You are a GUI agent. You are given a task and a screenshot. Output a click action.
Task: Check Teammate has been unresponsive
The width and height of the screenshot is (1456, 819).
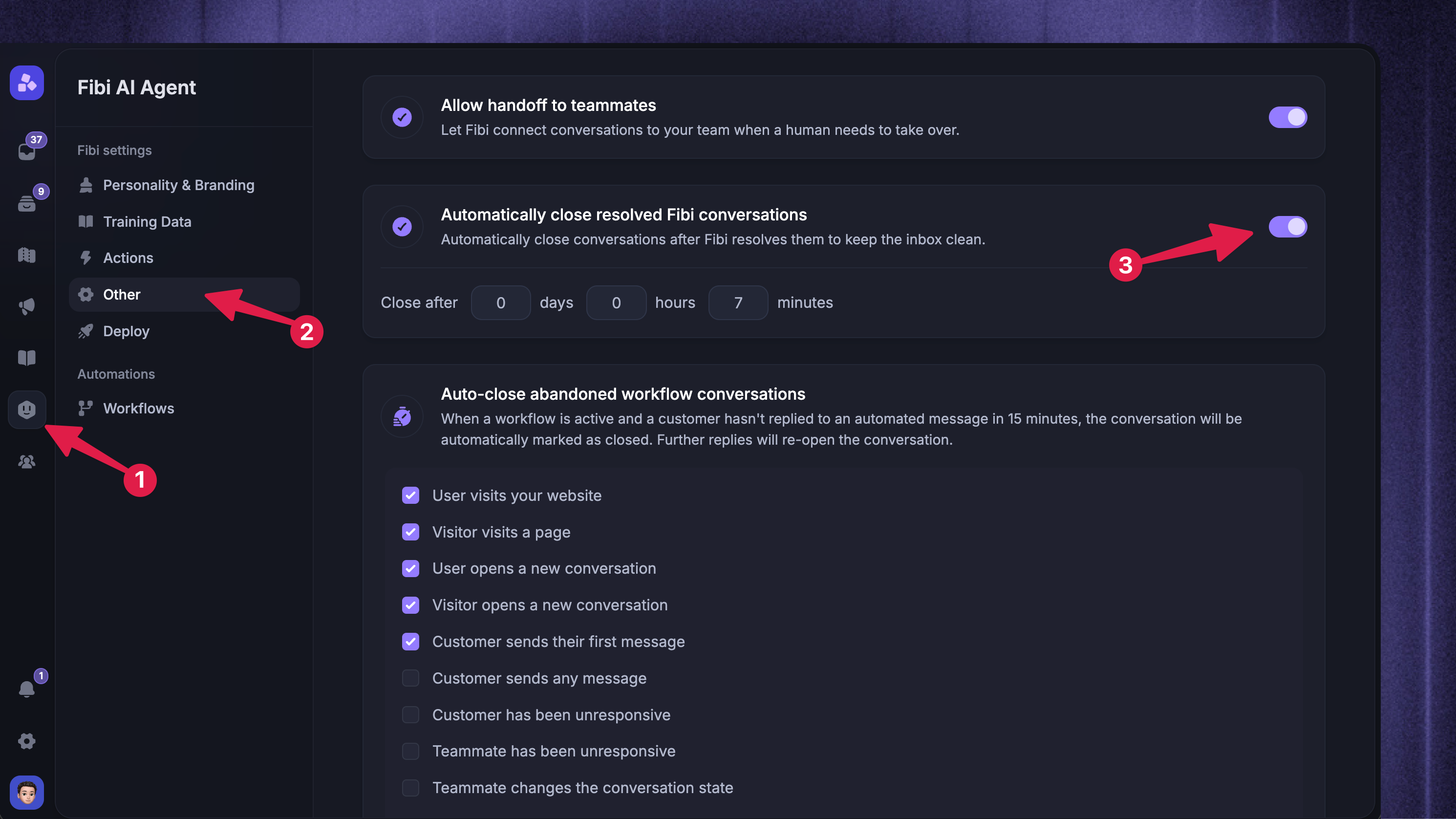pyautogui.click(x=410, y=751)
